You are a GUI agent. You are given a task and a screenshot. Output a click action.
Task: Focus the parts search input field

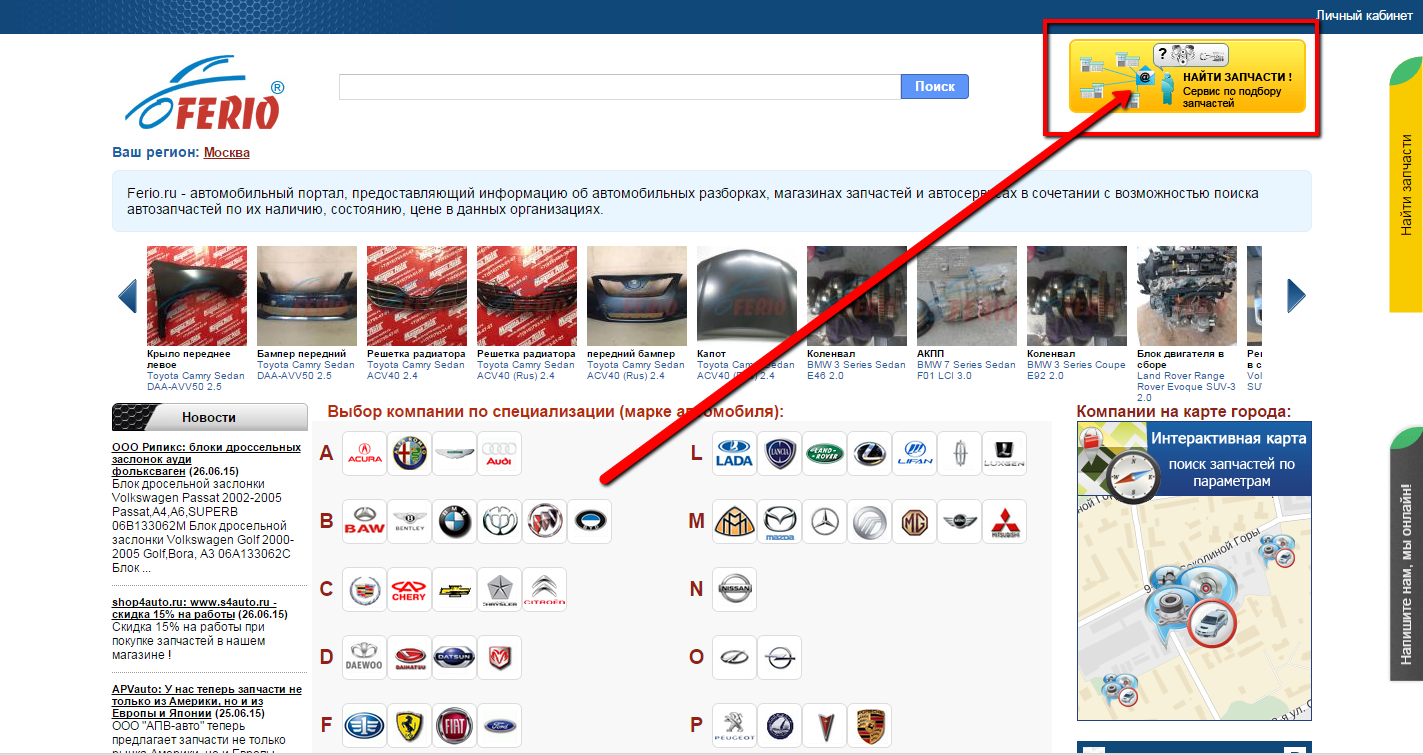pyautogui.click(x=620, y=87)
